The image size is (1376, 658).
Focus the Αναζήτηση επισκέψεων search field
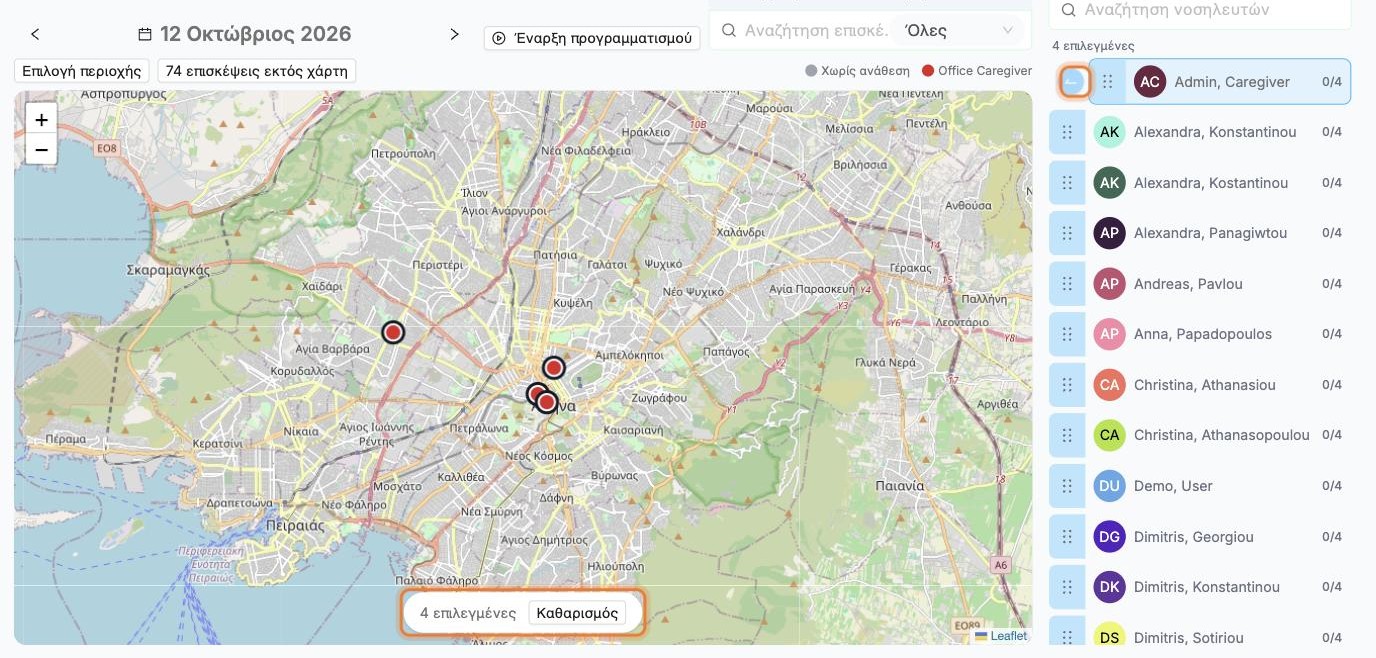pos(815,30)
